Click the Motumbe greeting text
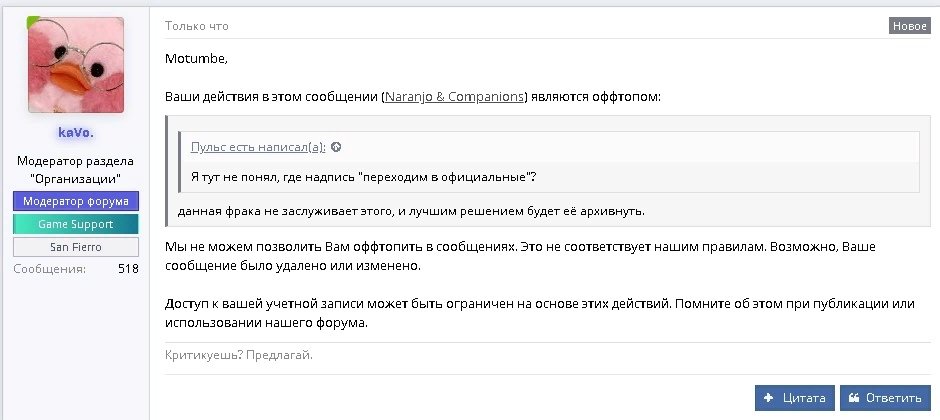 coord(196,57)
